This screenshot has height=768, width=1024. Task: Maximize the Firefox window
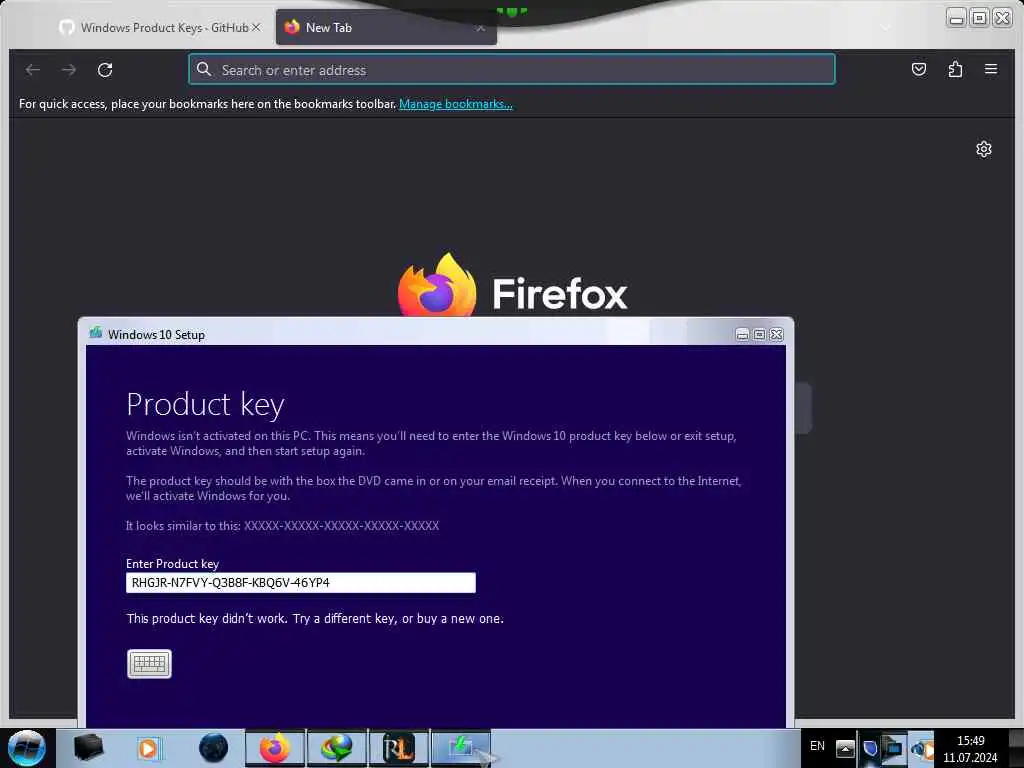pyautogui.click(x=980, y=18)
